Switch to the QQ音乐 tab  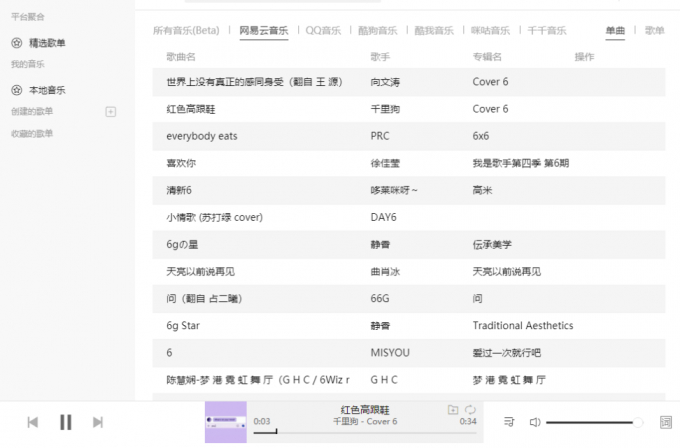[323, 30]
